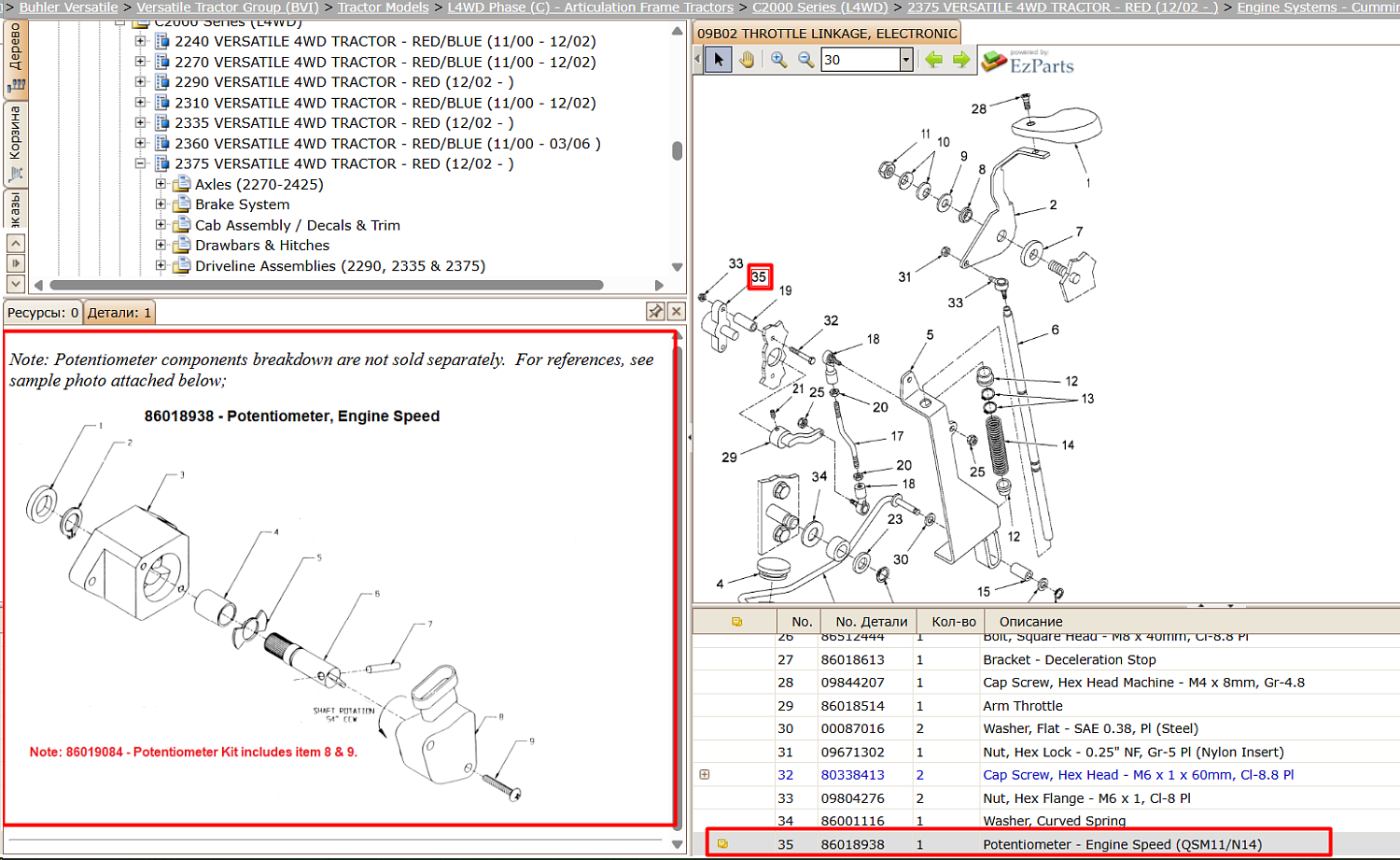Open the Tractor Models breadcrumb link
The width and height of the screenshot is (1400, 860).
(x=383, y=7)
